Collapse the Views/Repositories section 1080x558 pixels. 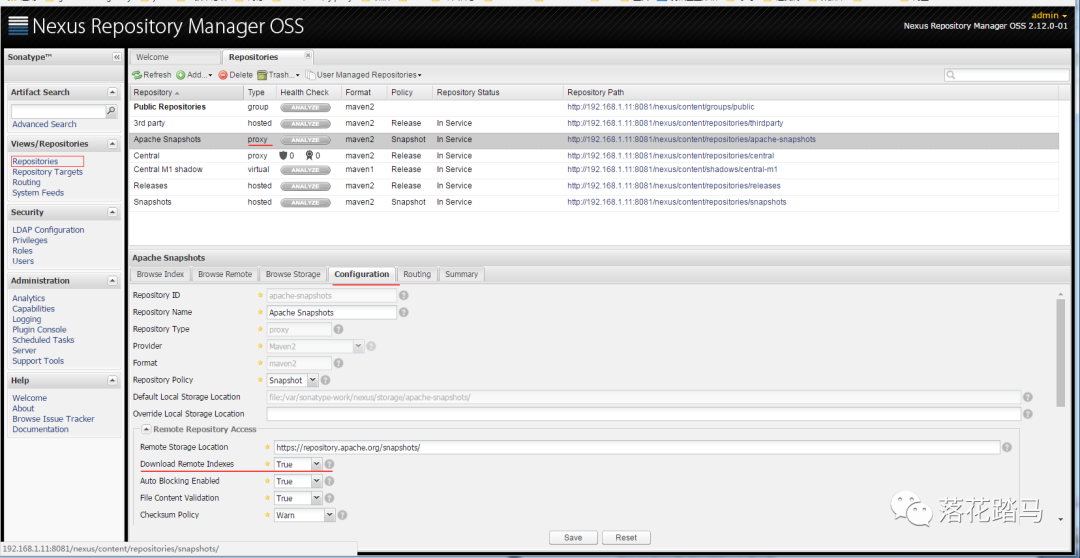[112, 144]
